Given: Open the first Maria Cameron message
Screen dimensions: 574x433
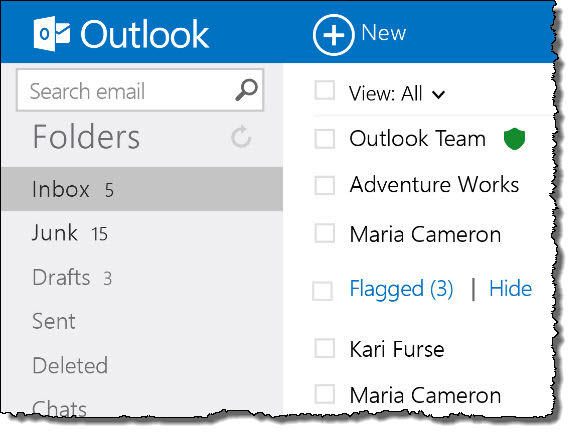Looking at the screenshot, I should point(425,234).
